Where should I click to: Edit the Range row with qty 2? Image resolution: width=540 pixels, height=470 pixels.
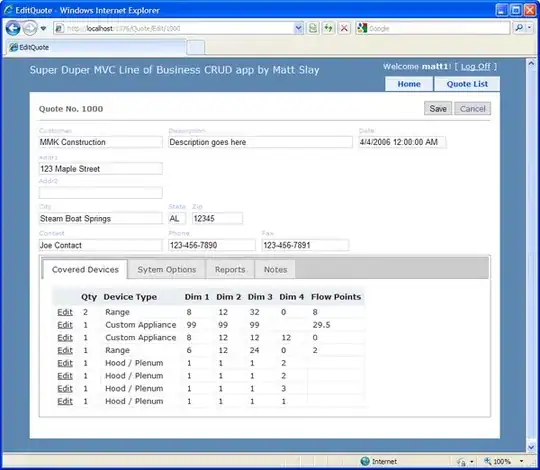(x=65, y=312)
